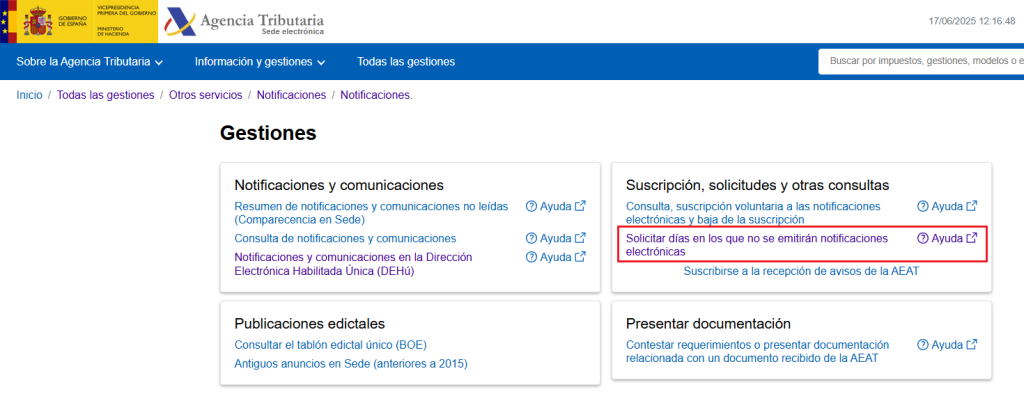The width and height of the screenshot is (1024, 394).
Task: Open the last Notificaciones. breadcrumb link
Action: [x=376, y=95]
